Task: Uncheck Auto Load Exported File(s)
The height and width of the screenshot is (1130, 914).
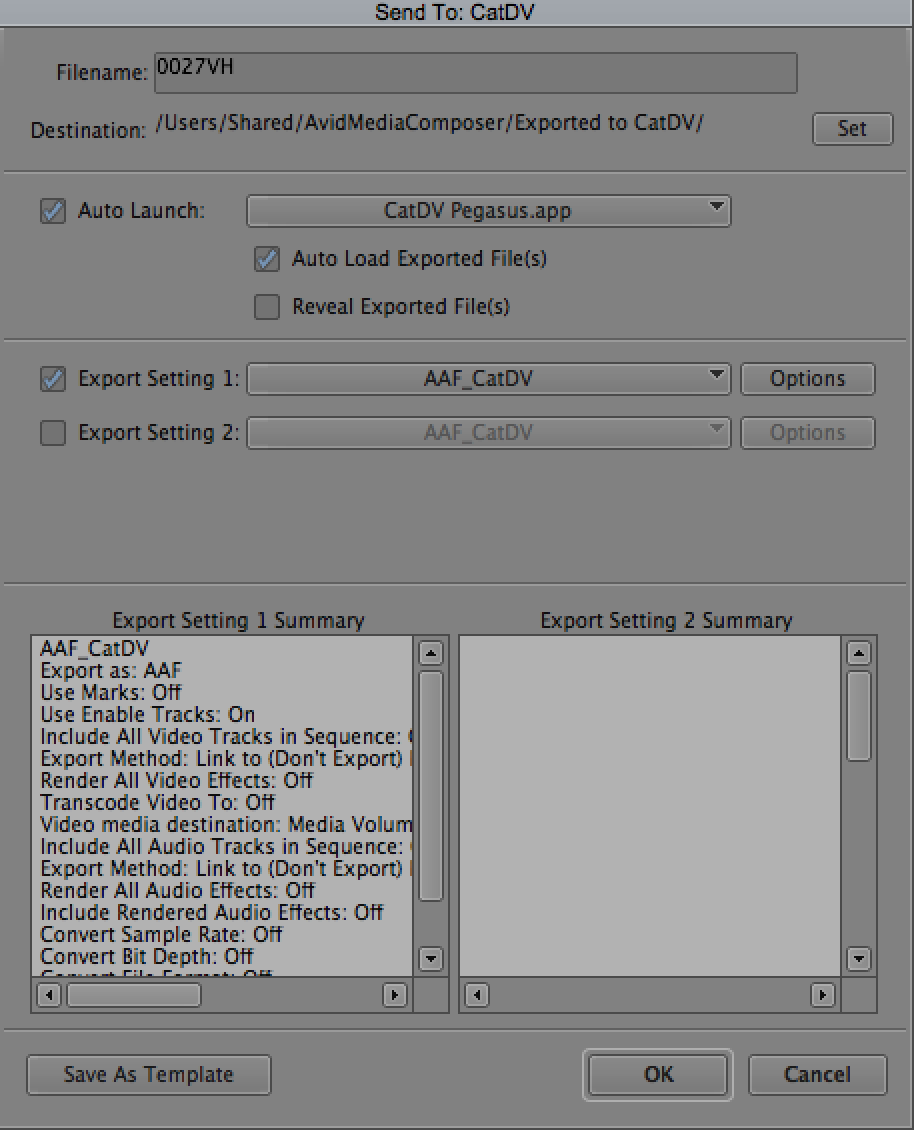Action: coord(267,259)
